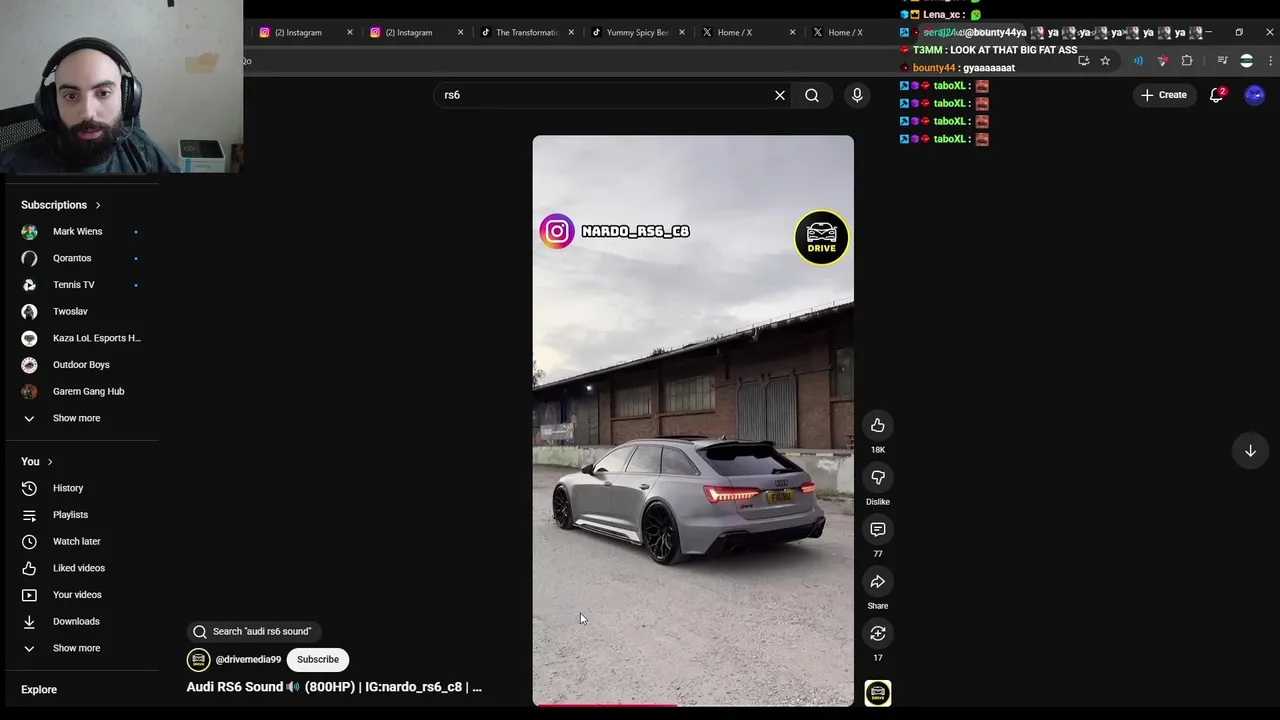1280x720 pixels.
Task: Click NARDO_RS6_C8 Instagram overlay
Action: coord(615,231)
